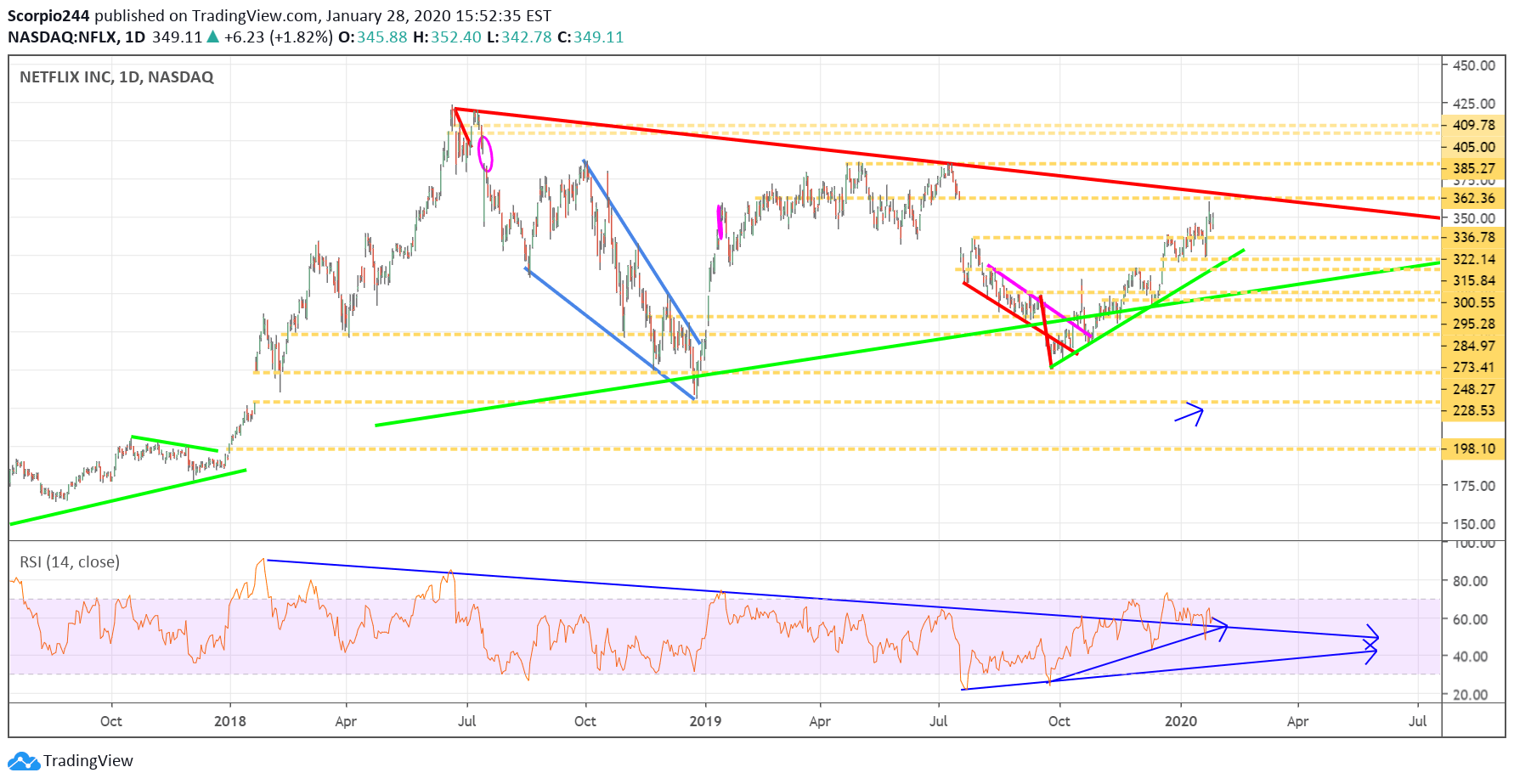Click the +6.23 (+1.82%) change value
This screenshot has width=1514, height=784.
(x=279, y=37)
